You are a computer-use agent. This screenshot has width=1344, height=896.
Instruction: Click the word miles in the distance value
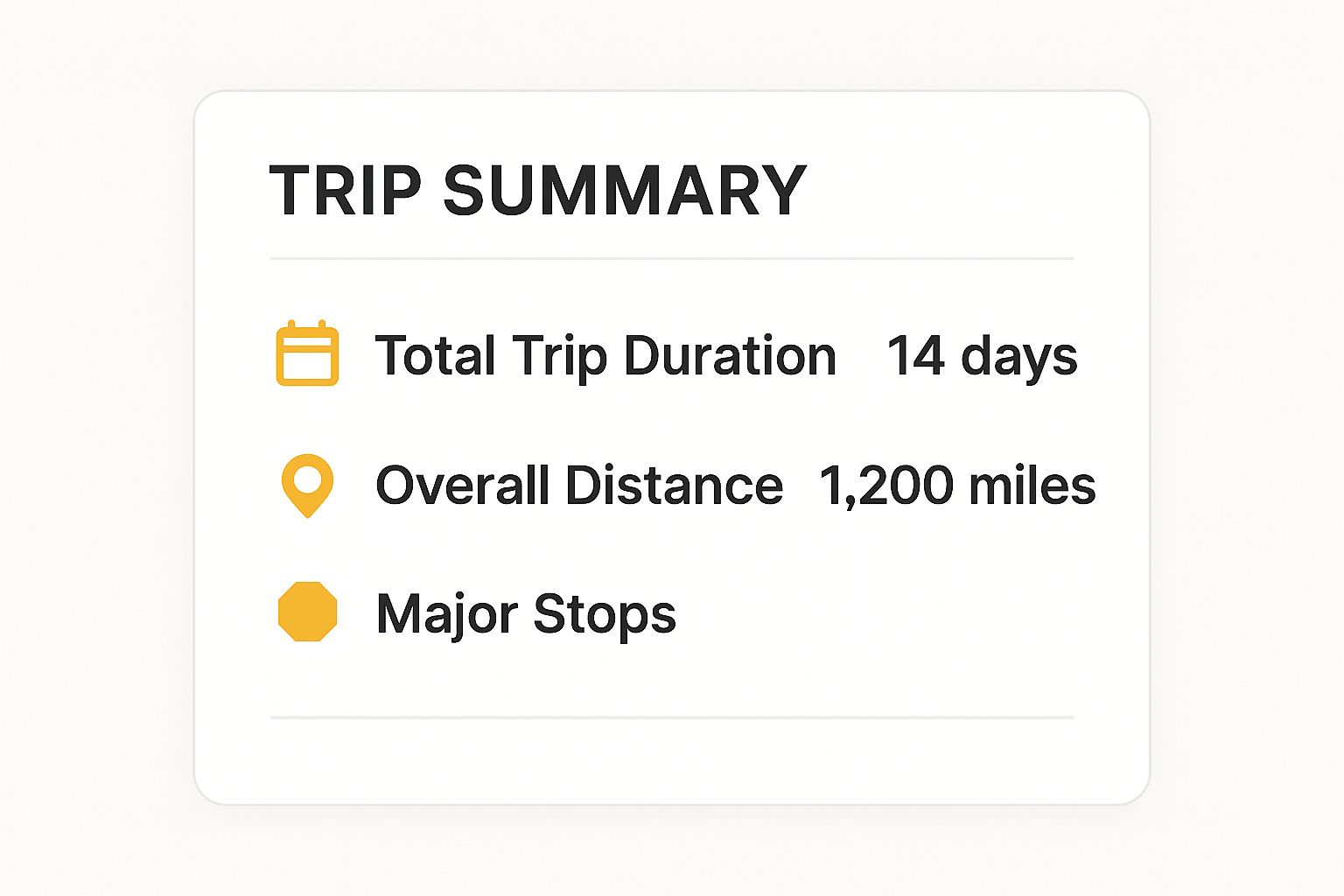coord(1032,485)
